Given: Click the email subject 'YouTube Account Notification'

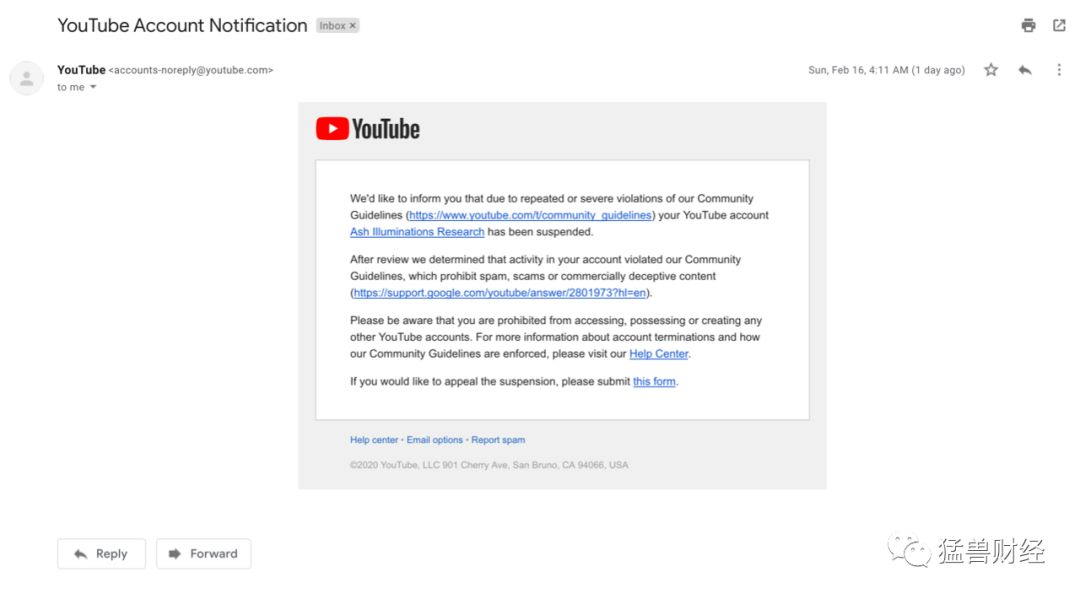Looking at the screenshot, I should coord(183,25).
